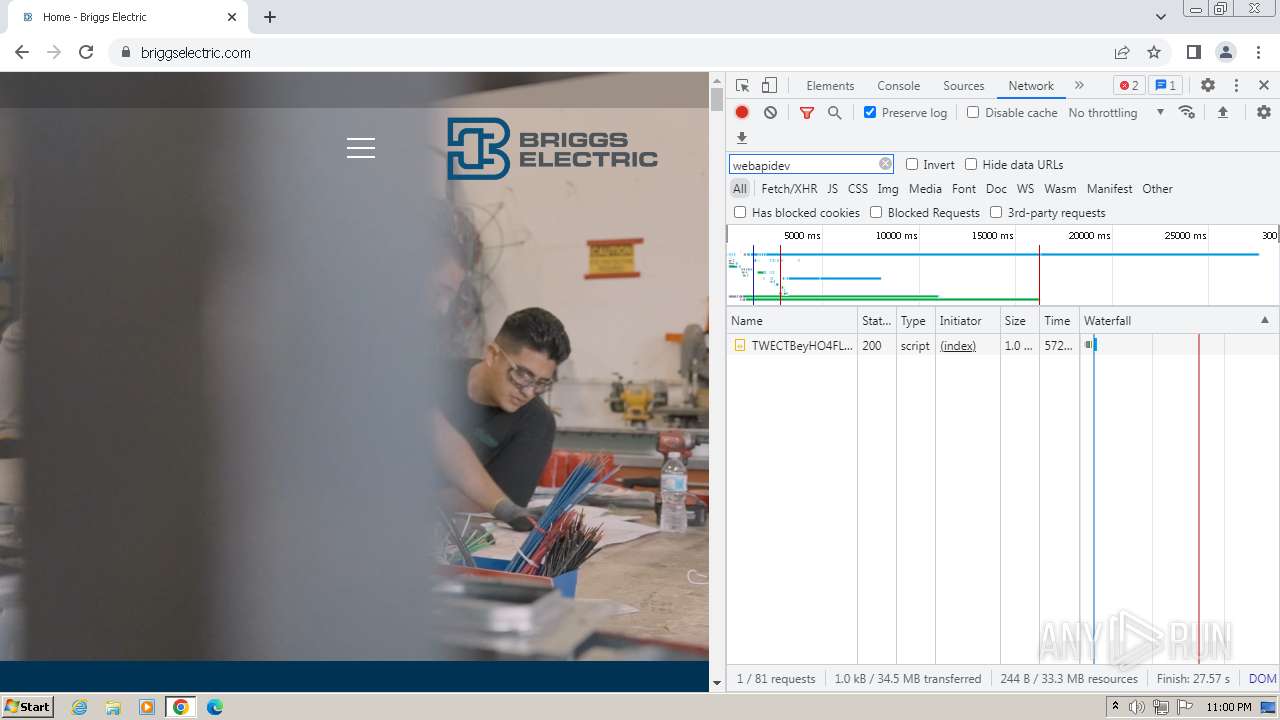
Task: Open Chrome three-dot menu
Action: coord(1258,52)
